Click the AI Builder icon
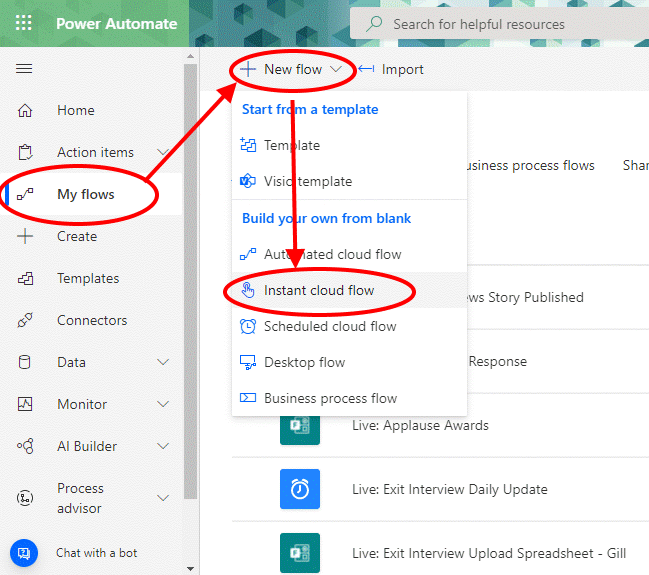649x575 pixels. (x=25, y=446)
